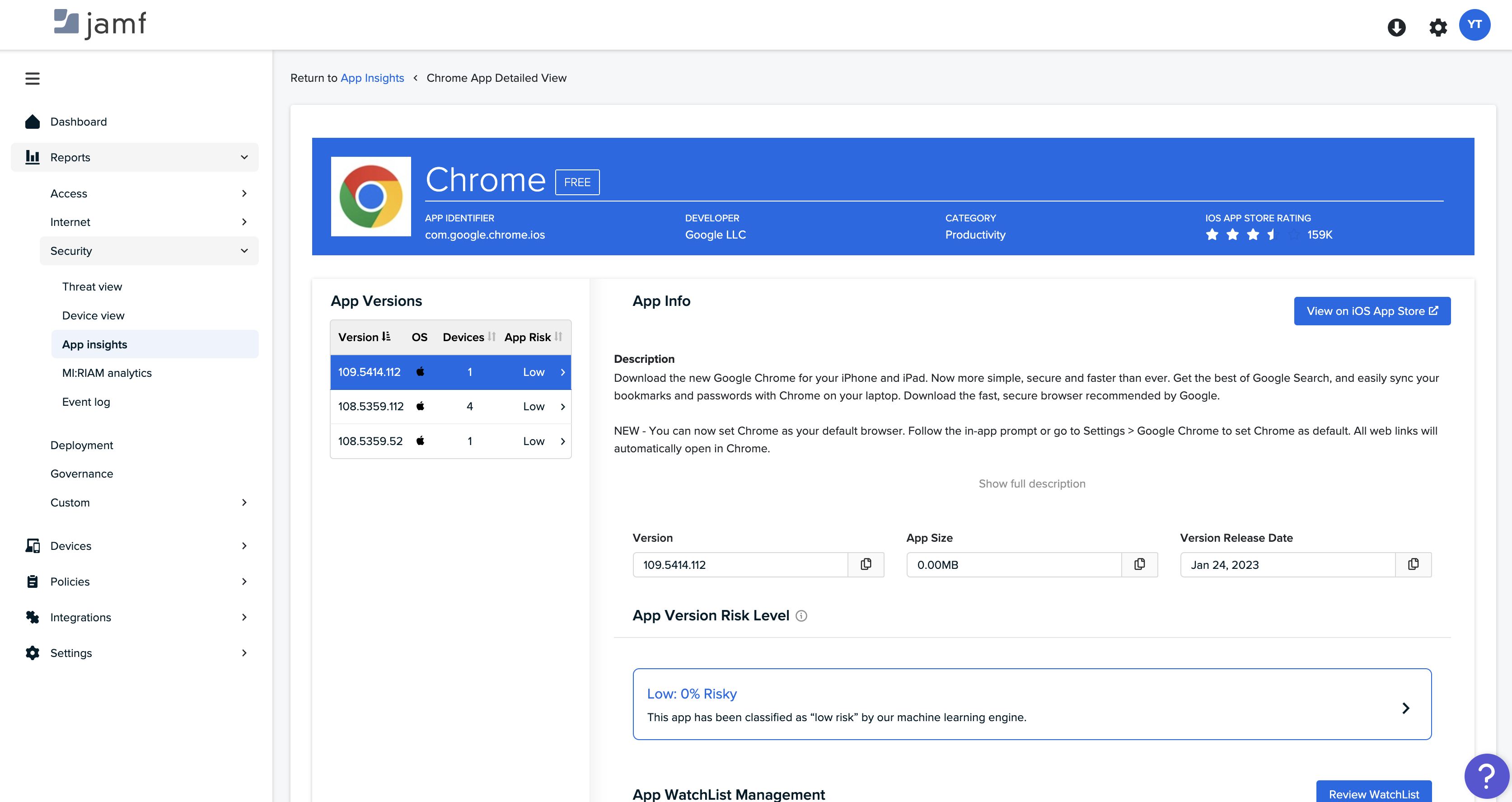The image size is (1512, 802).
Task: Open the downloads icon in header
Action: (1396, 27)
